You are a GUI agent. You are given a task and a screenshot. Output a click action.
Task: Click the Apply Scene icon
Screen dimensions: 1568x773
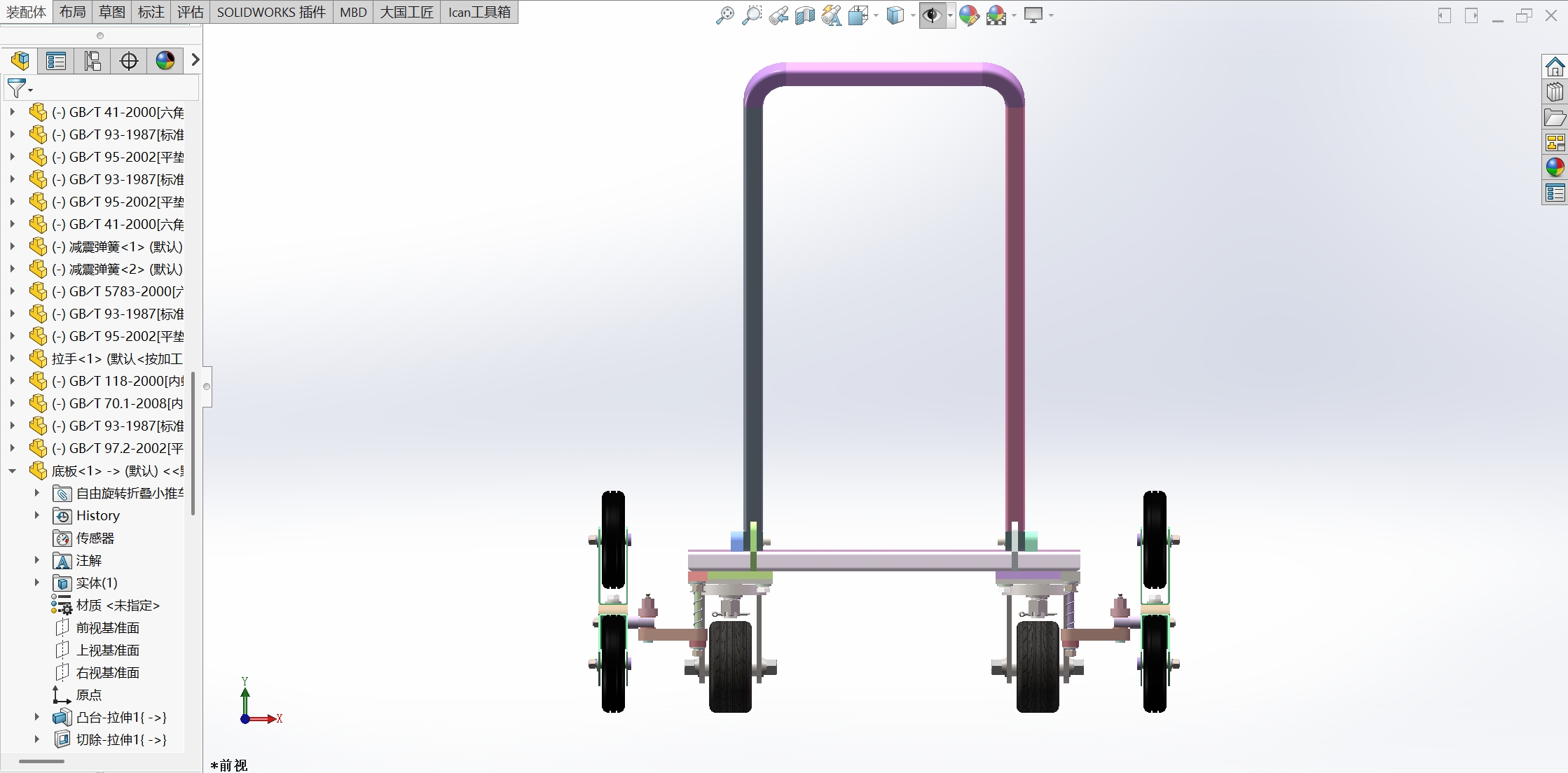click(x=996, y=15)
